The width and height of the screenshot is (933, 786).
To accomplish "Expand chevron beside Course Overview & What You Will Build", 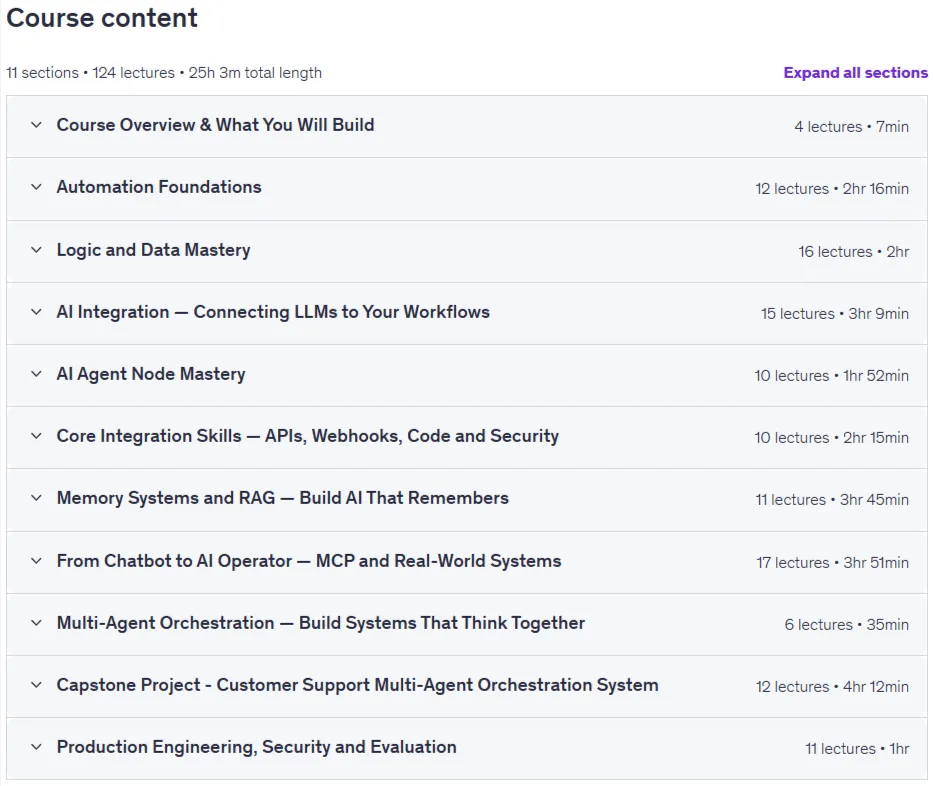I will (x=36, y=125).
